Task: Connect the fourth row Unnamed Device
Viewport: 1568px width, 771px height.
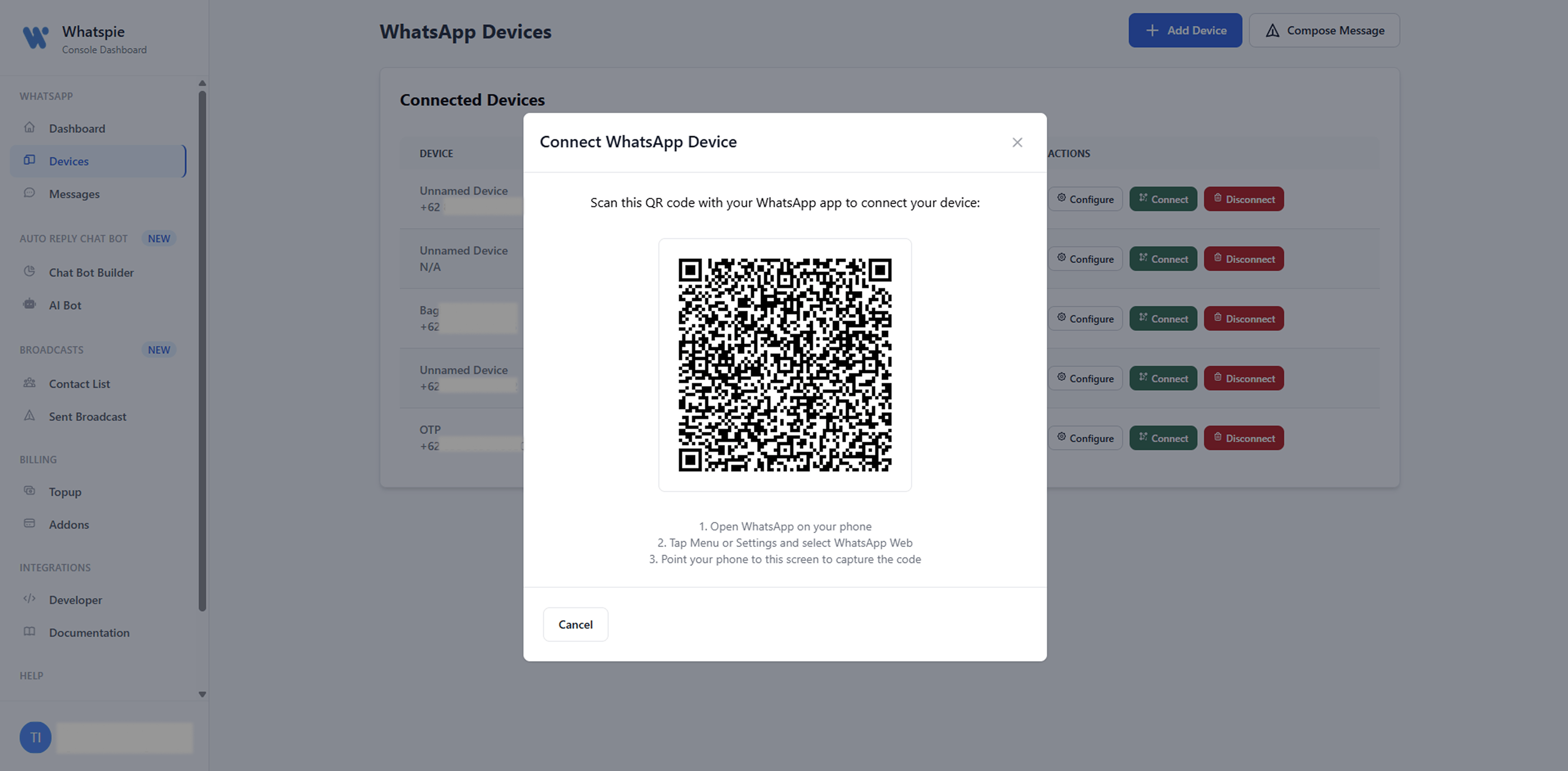Action: (x=1163, y=378)
